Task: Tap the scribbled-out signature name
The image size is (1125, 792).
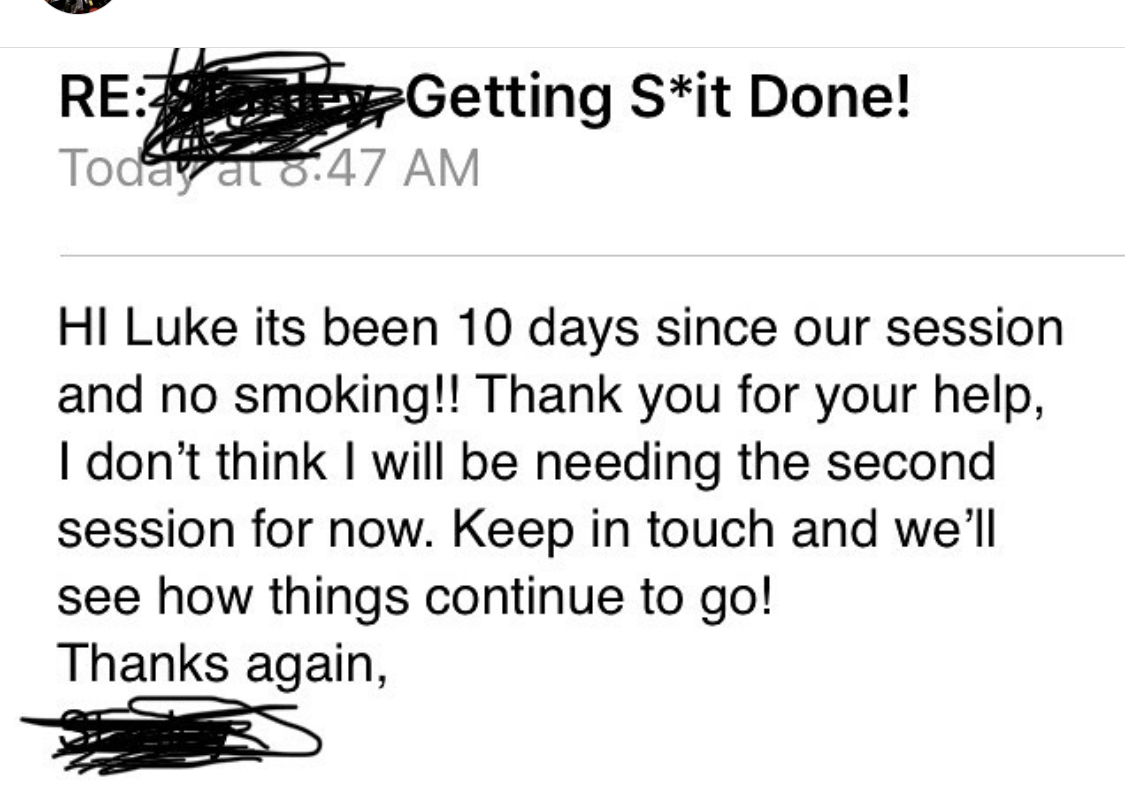Action: click(x=172, y=735)
